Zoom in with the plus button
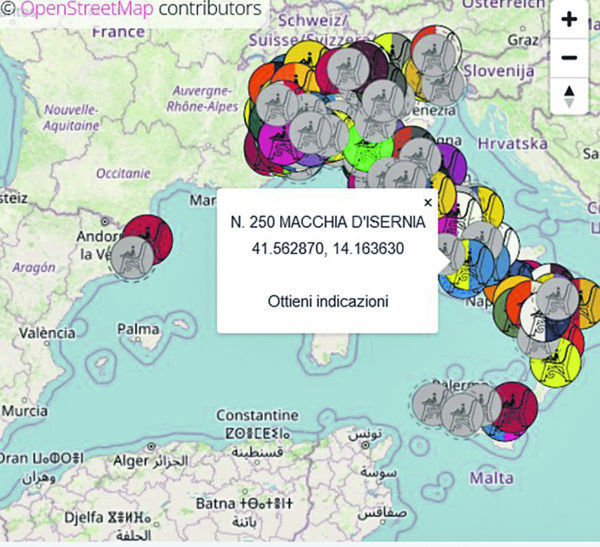600x547 pixels. pyautogui.click(x=569, y=19)
